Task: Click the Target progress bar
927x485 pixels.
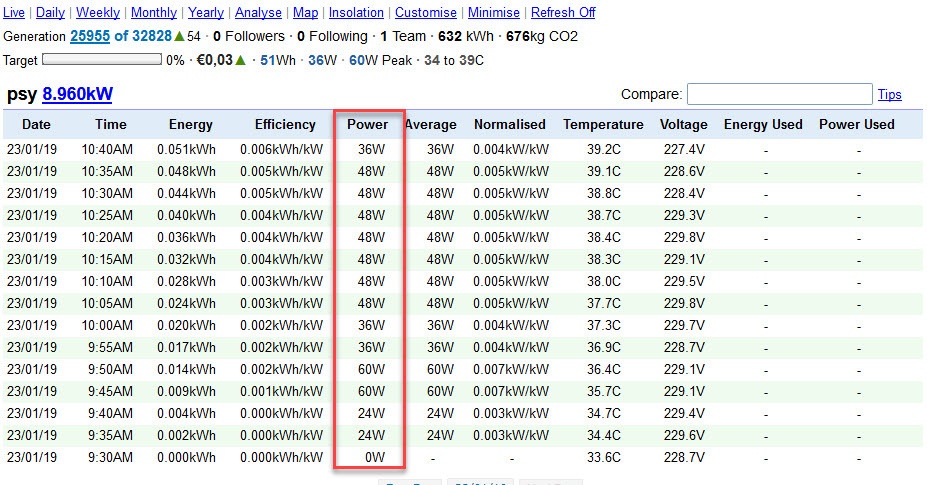Action: coord(102,59)
